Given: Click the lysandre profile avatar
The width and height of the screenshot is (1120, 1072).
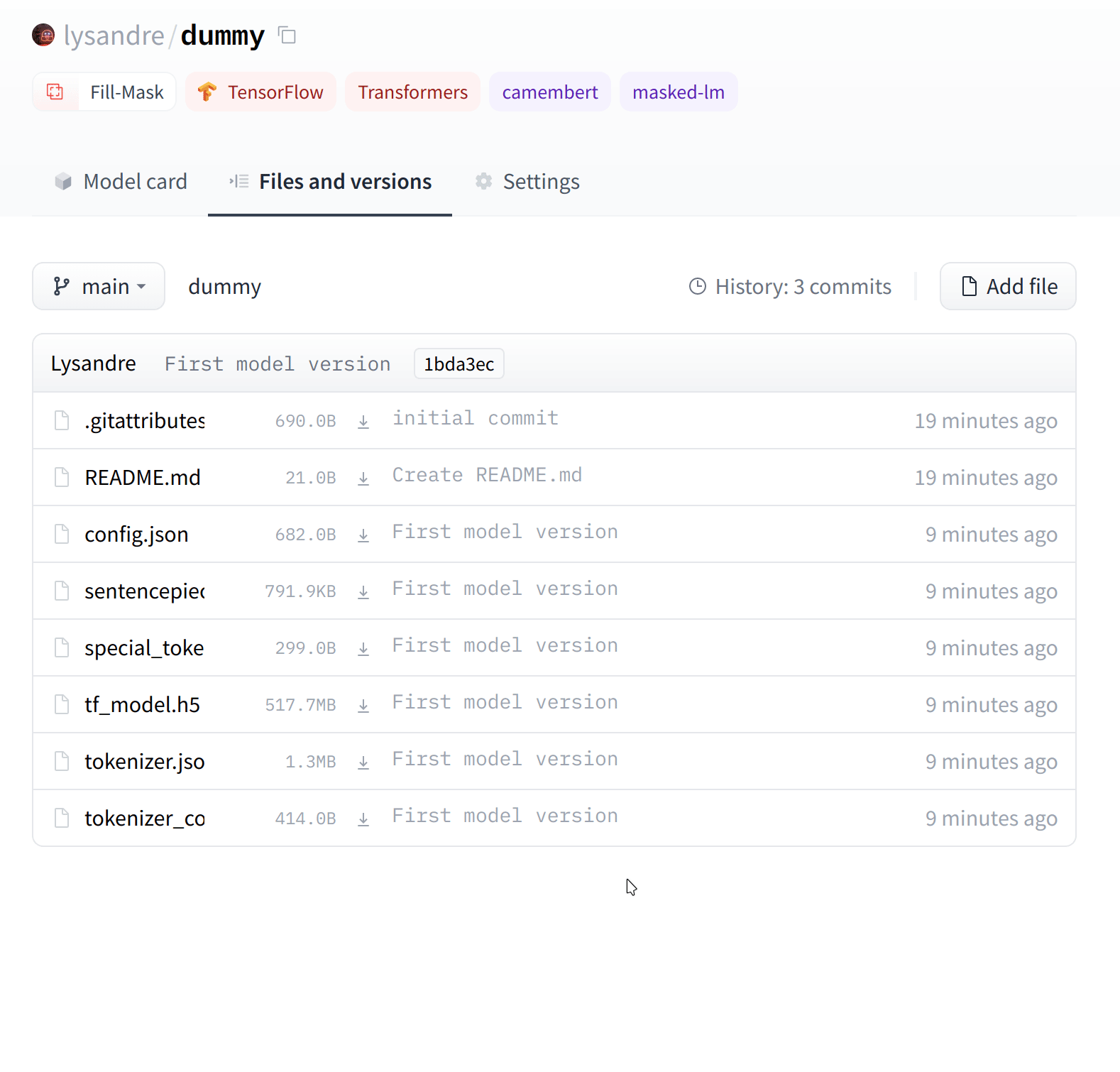Looking at the screenshot, I should click(43, 35).
